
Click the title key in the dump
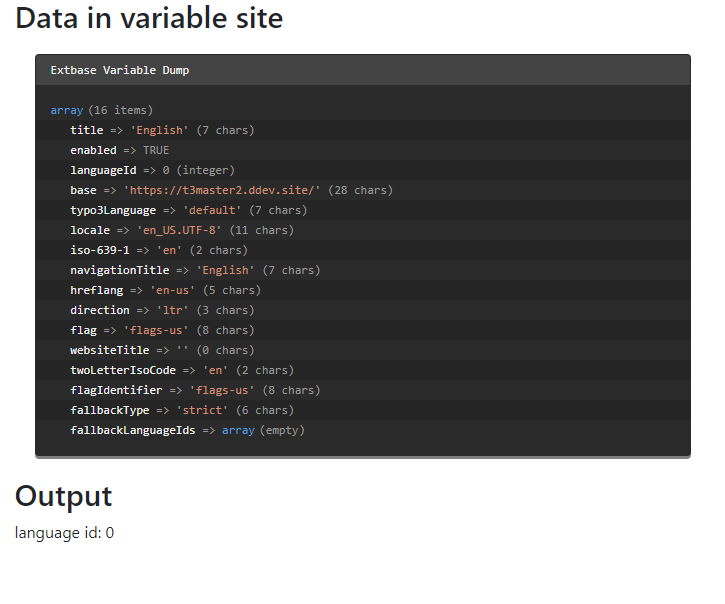point(86,130)
